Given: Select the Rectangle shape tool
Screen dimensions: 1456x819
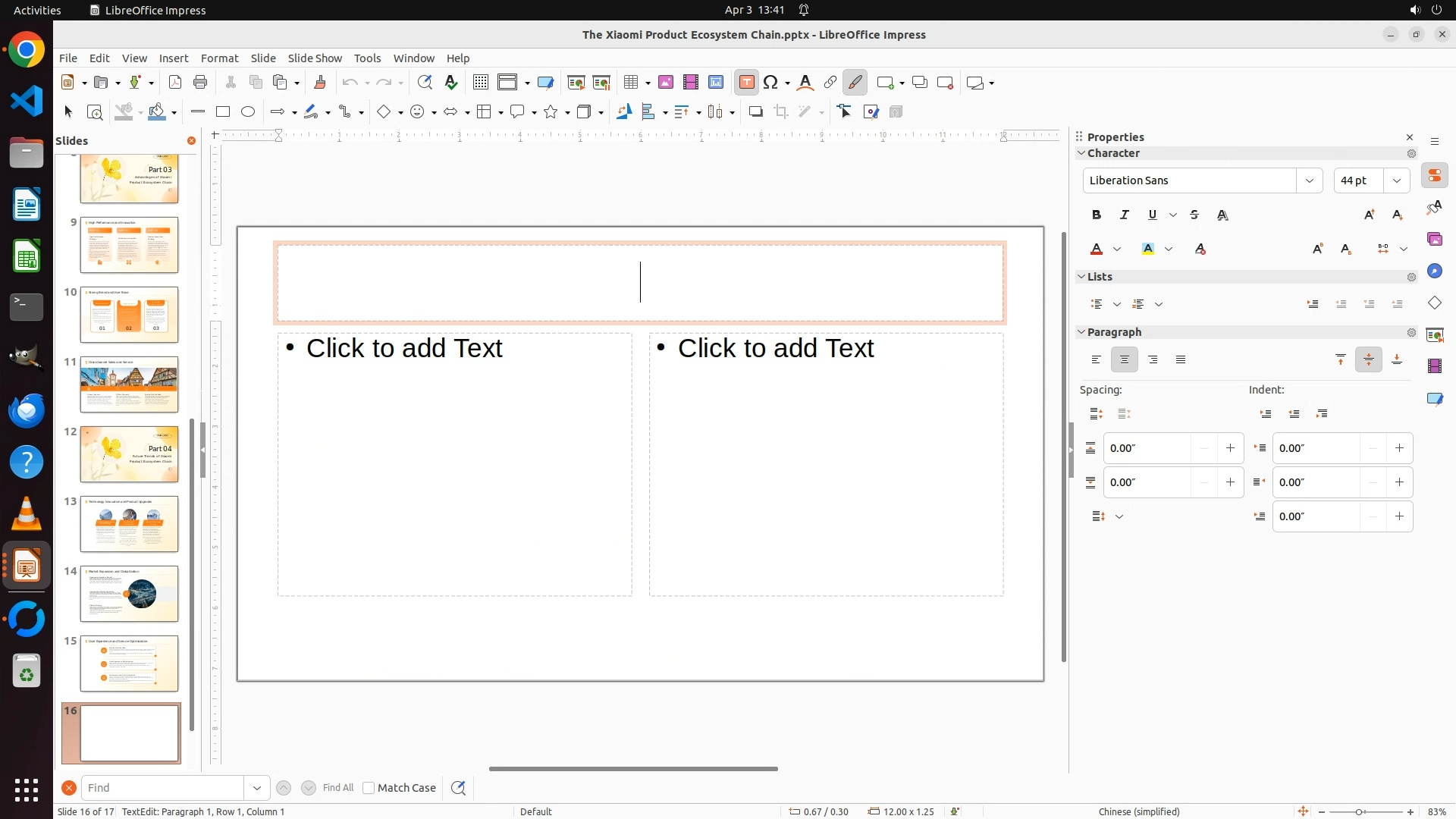Looking at the screenshot, I should 223,112.
